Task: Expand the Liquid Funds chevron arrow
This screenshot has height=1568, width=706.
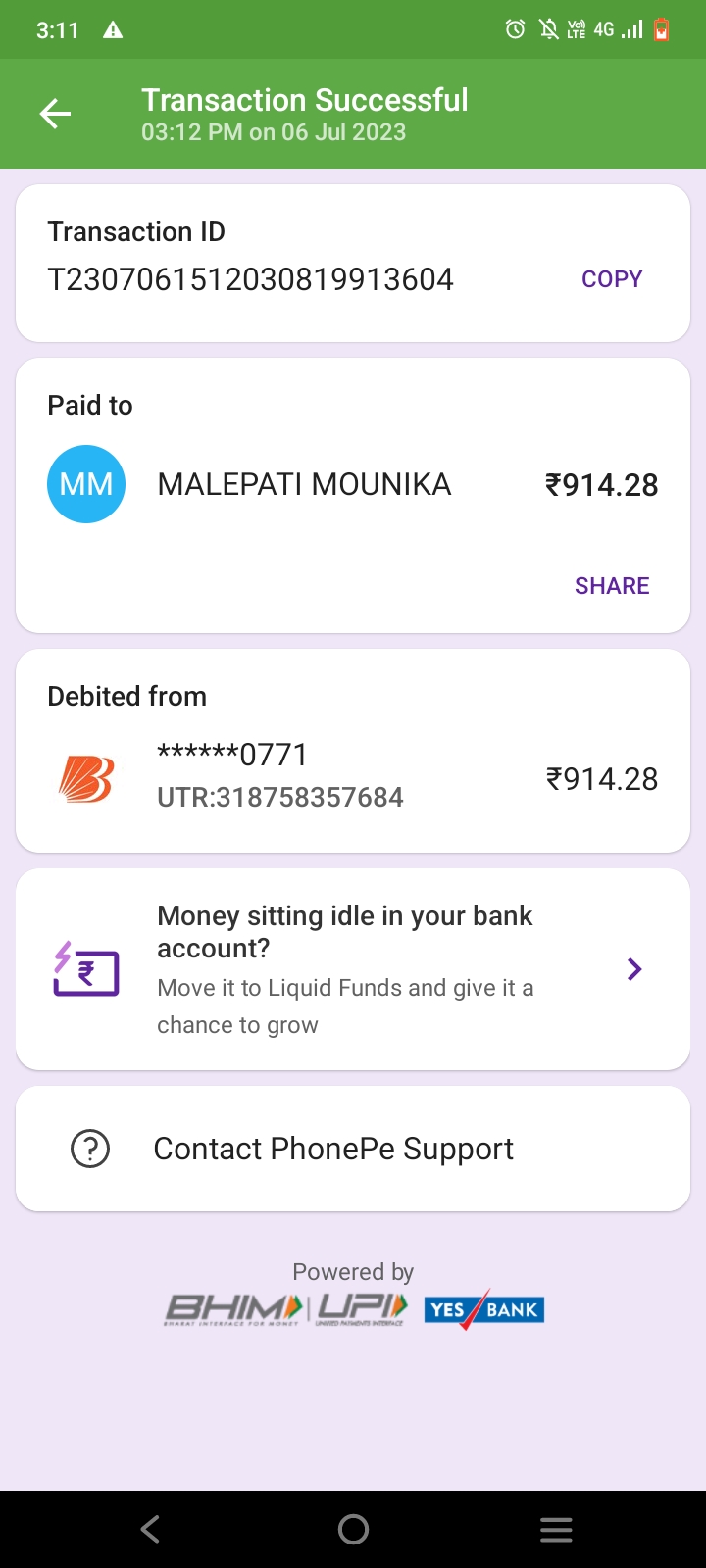Action: pos(634,969)
